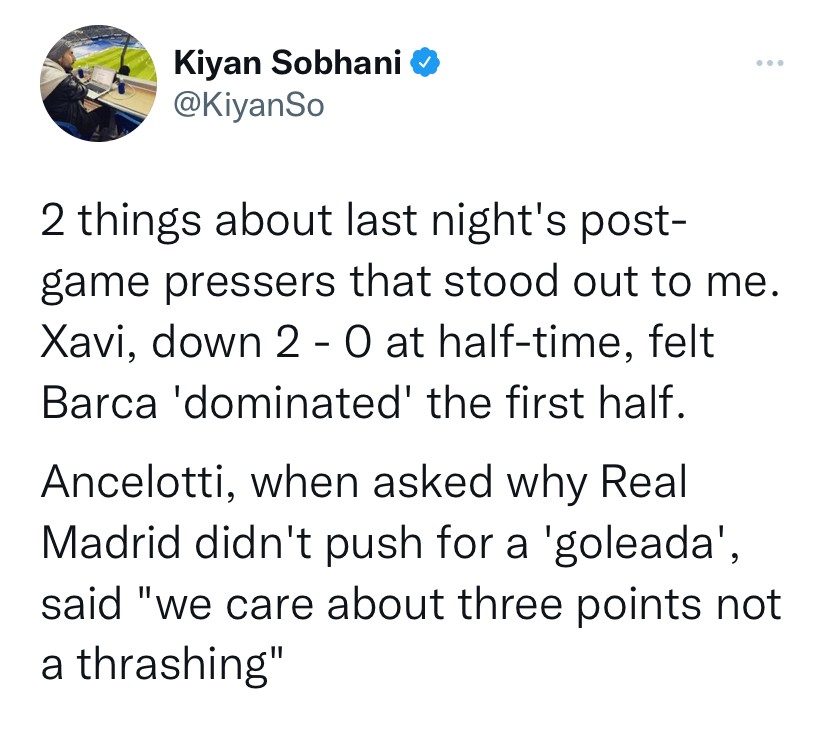The image size is (828, 746).
Task: Open the Kiyan Sobhani display name link
Action: 288,64
